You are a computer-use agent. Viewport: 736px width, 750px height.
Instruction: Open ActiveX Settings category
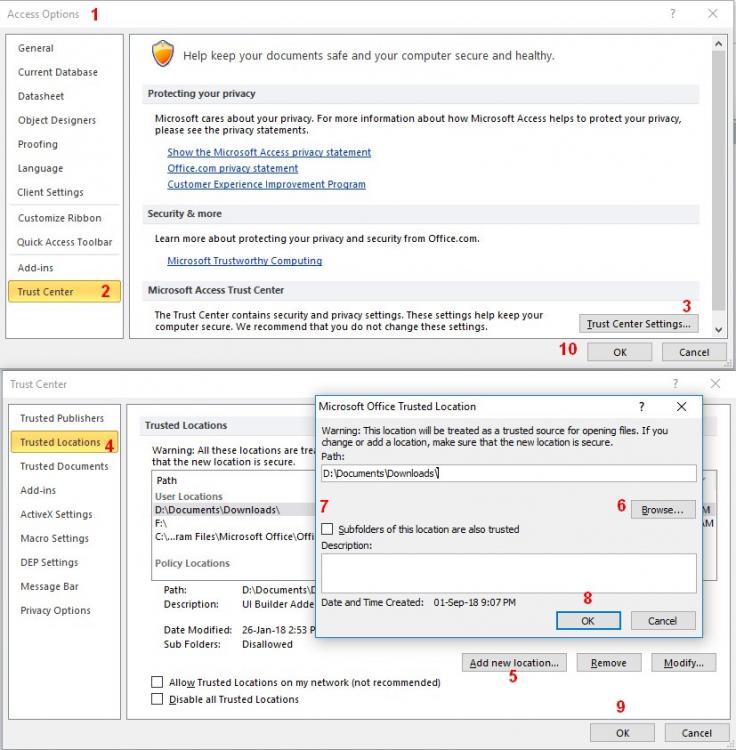click(56, 515)
